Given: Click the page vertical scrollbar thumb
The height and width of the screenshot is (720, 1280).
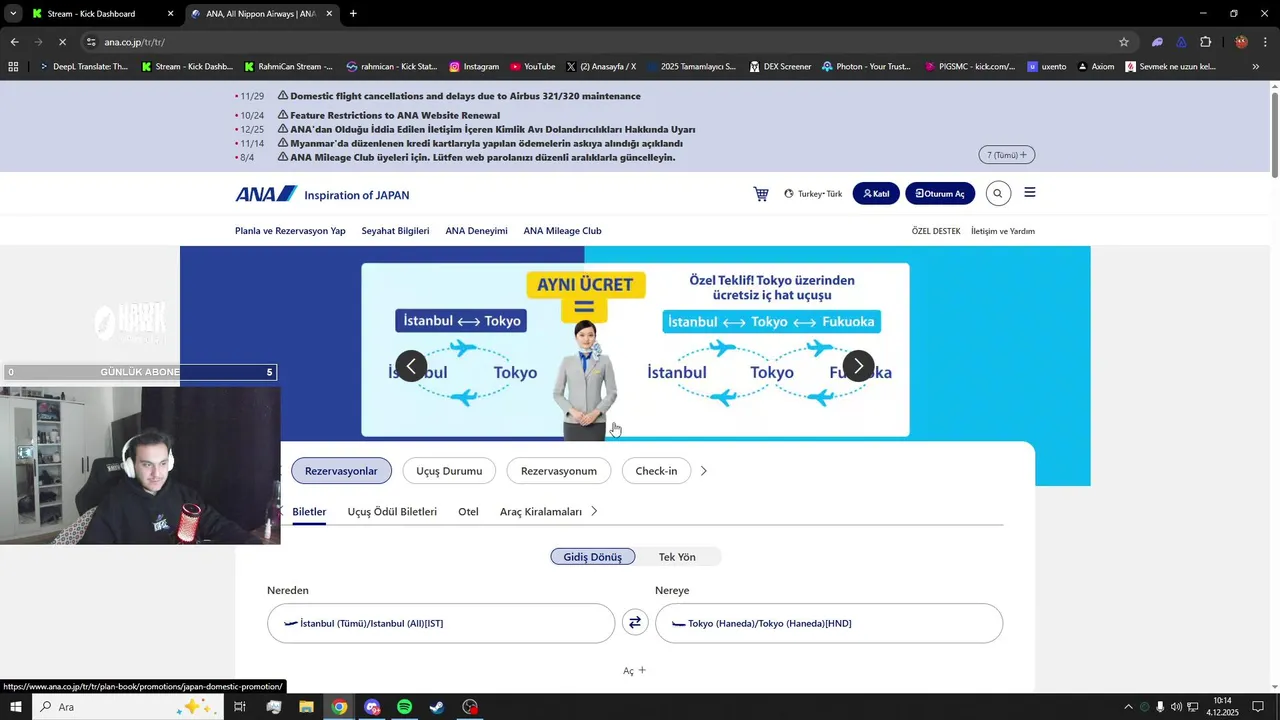Looking at the screenshot, I should coord(1274,135).
